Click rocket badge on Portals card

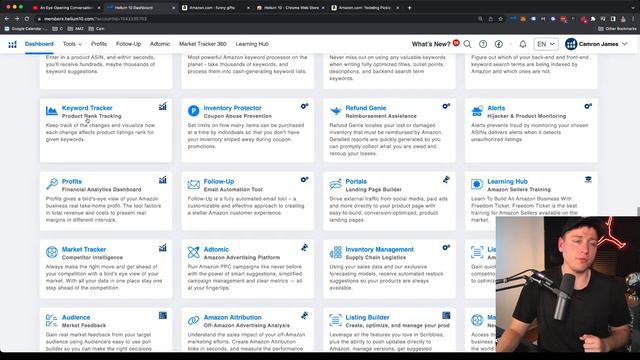(446, 180)
